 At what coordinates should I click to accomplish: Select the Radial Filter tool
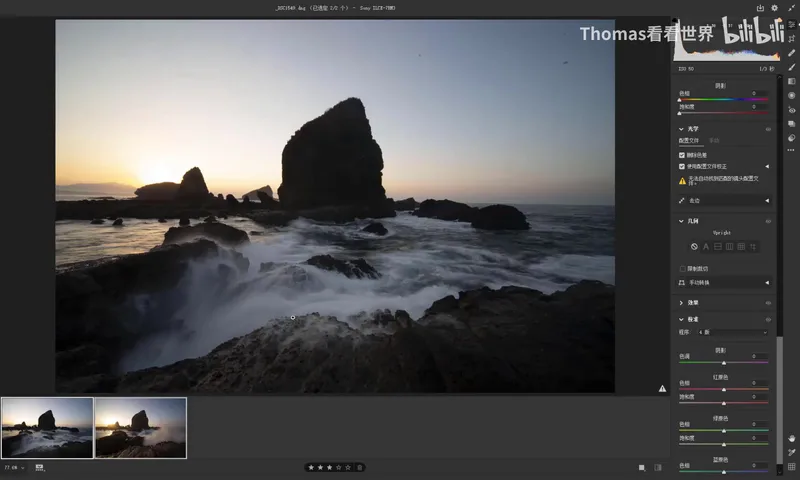coord(791,96)
